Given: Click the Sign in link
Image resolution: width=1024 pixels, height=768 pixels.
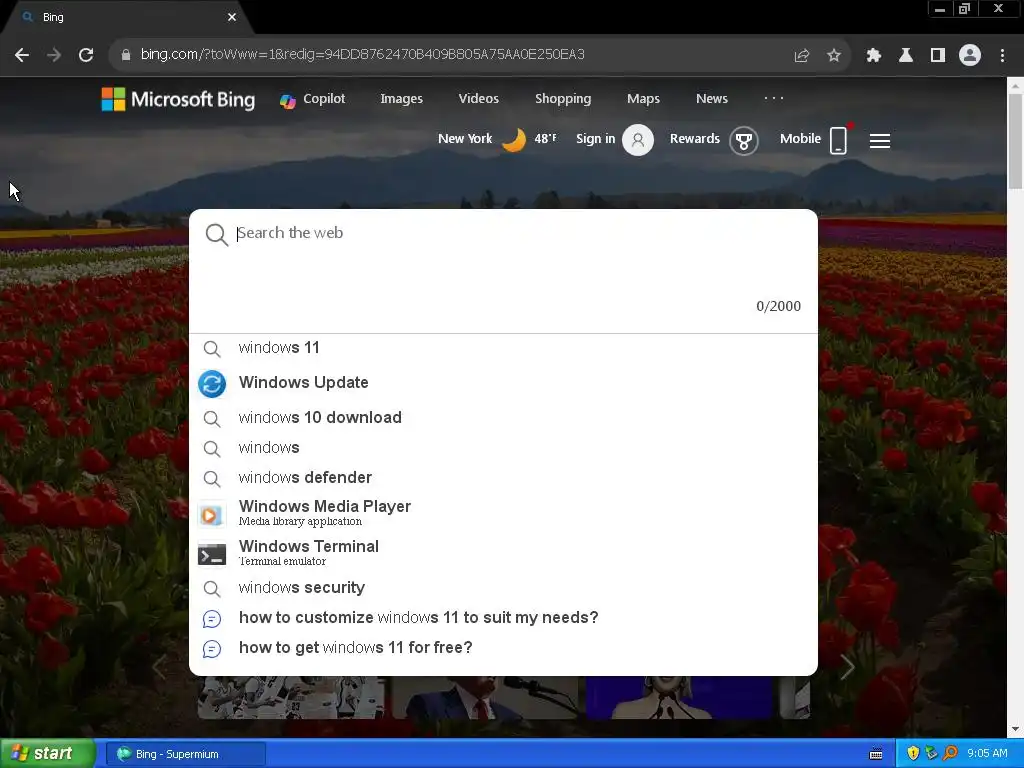Looking at the screenshot, I should point(596,138).
